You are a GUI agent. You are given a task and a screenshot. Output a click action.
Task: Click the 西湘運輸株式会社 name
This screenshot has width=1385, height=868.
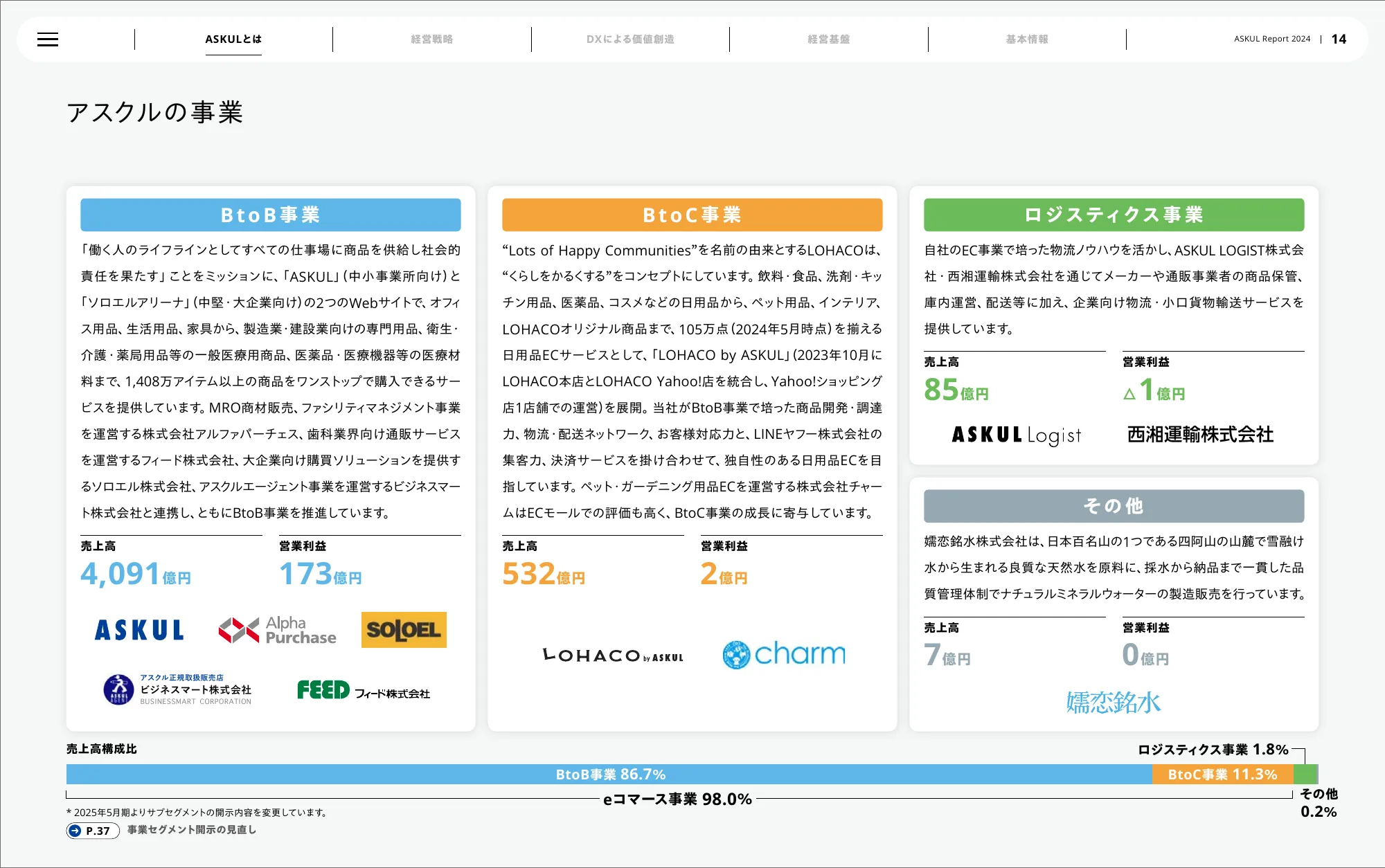[1200, 435]
